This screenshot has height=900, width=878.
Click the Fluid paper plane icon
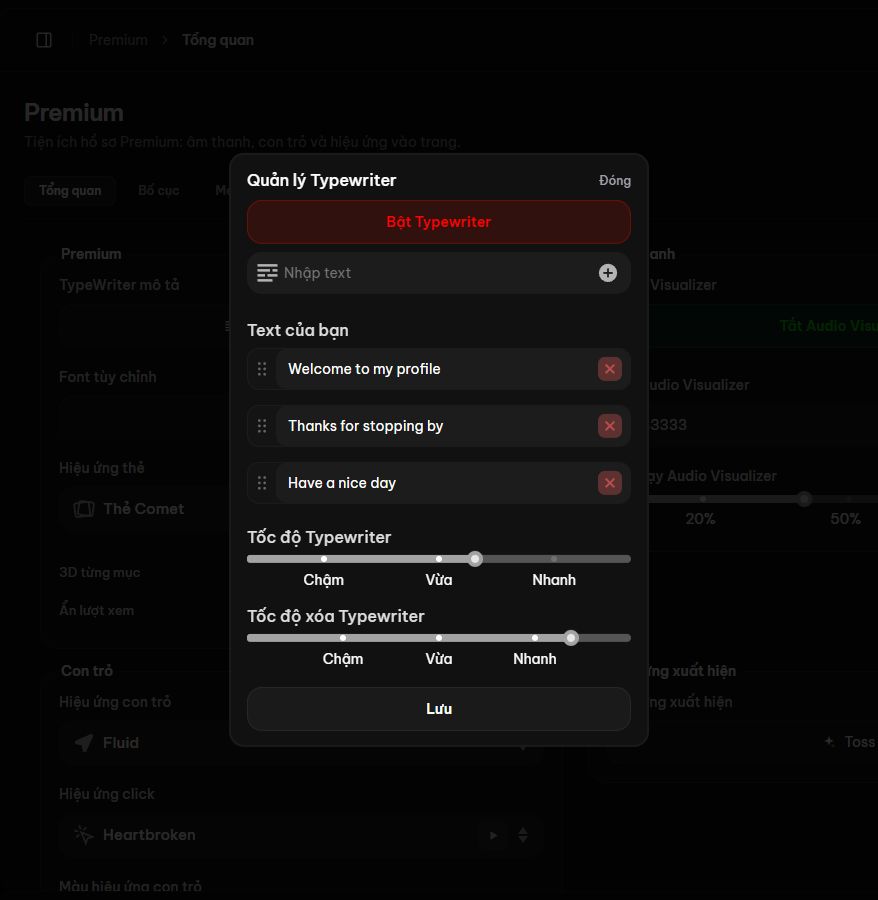click(84, 743)
